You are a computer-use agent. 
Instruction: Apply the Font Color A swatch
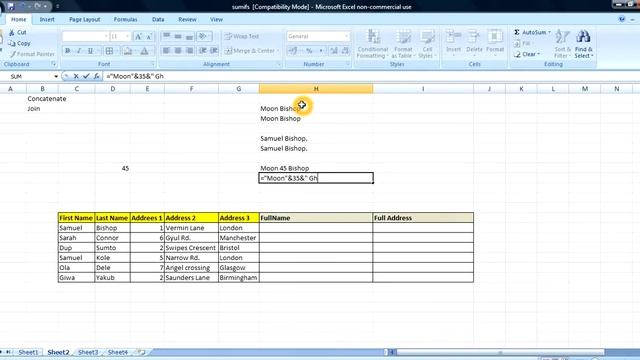(x=144, y=51)
